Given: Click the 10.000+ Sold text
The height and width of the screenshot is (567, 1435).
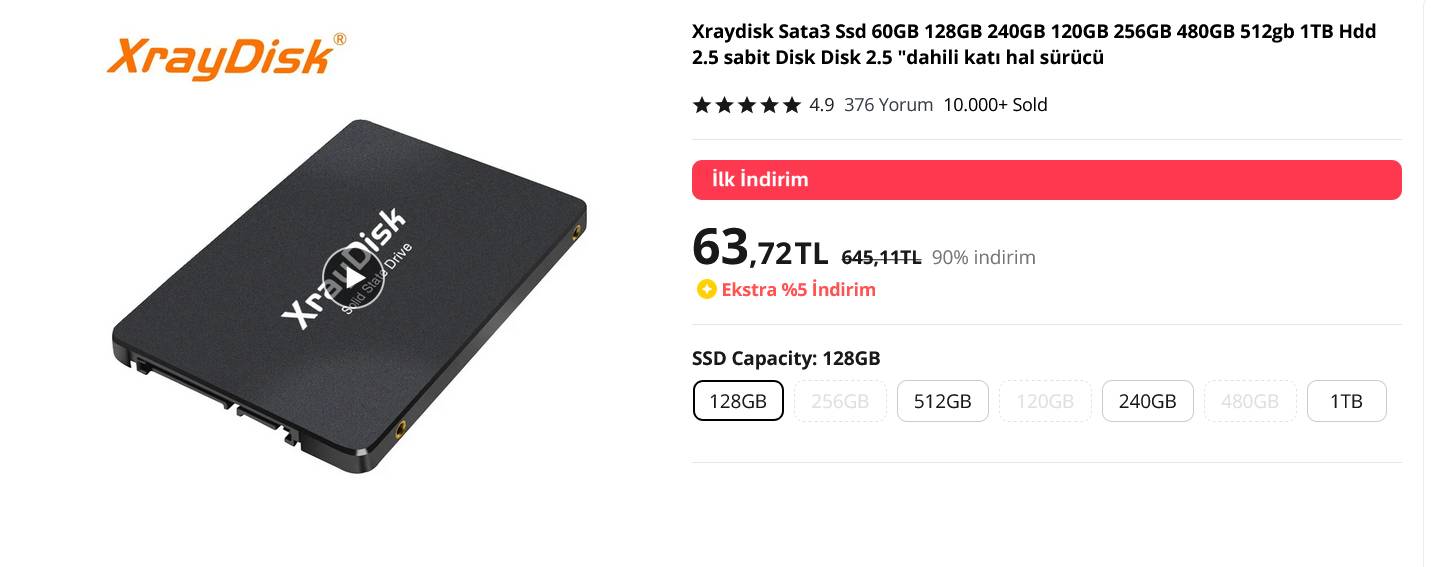Looking at the screenshot, I should 996,105.
